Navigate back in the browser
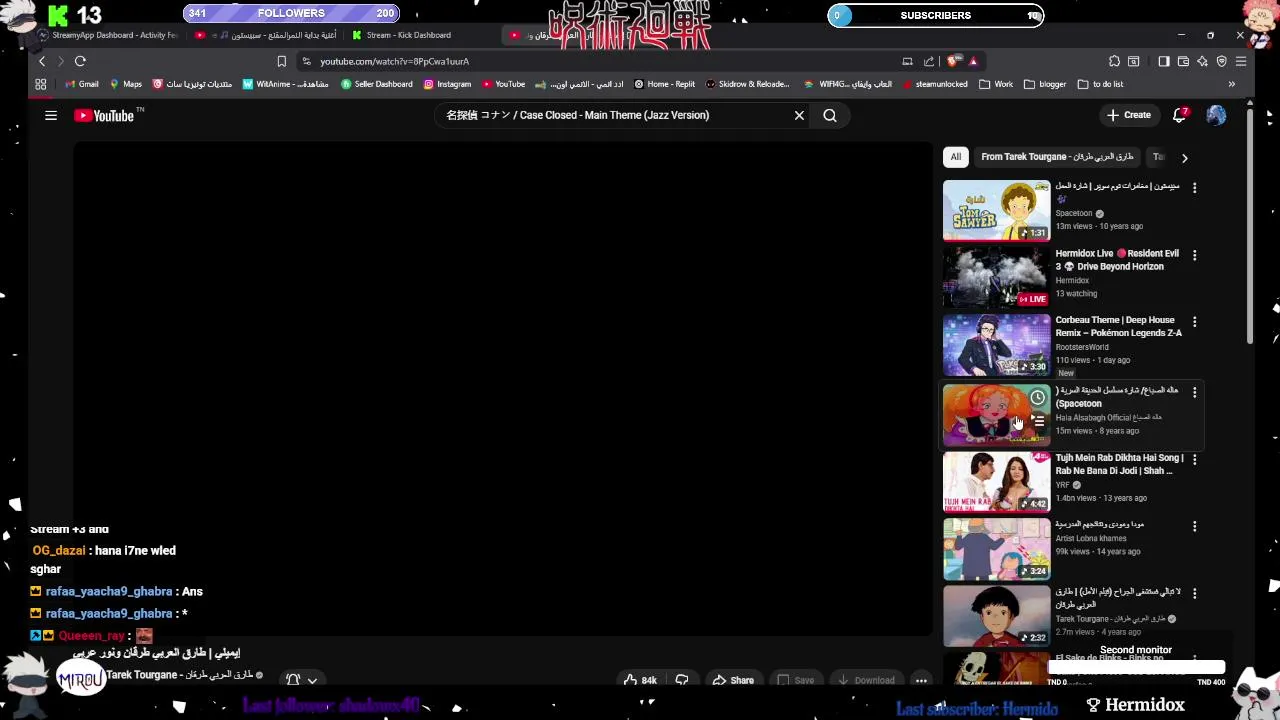1280x720 pixels. tap(42, 61)
